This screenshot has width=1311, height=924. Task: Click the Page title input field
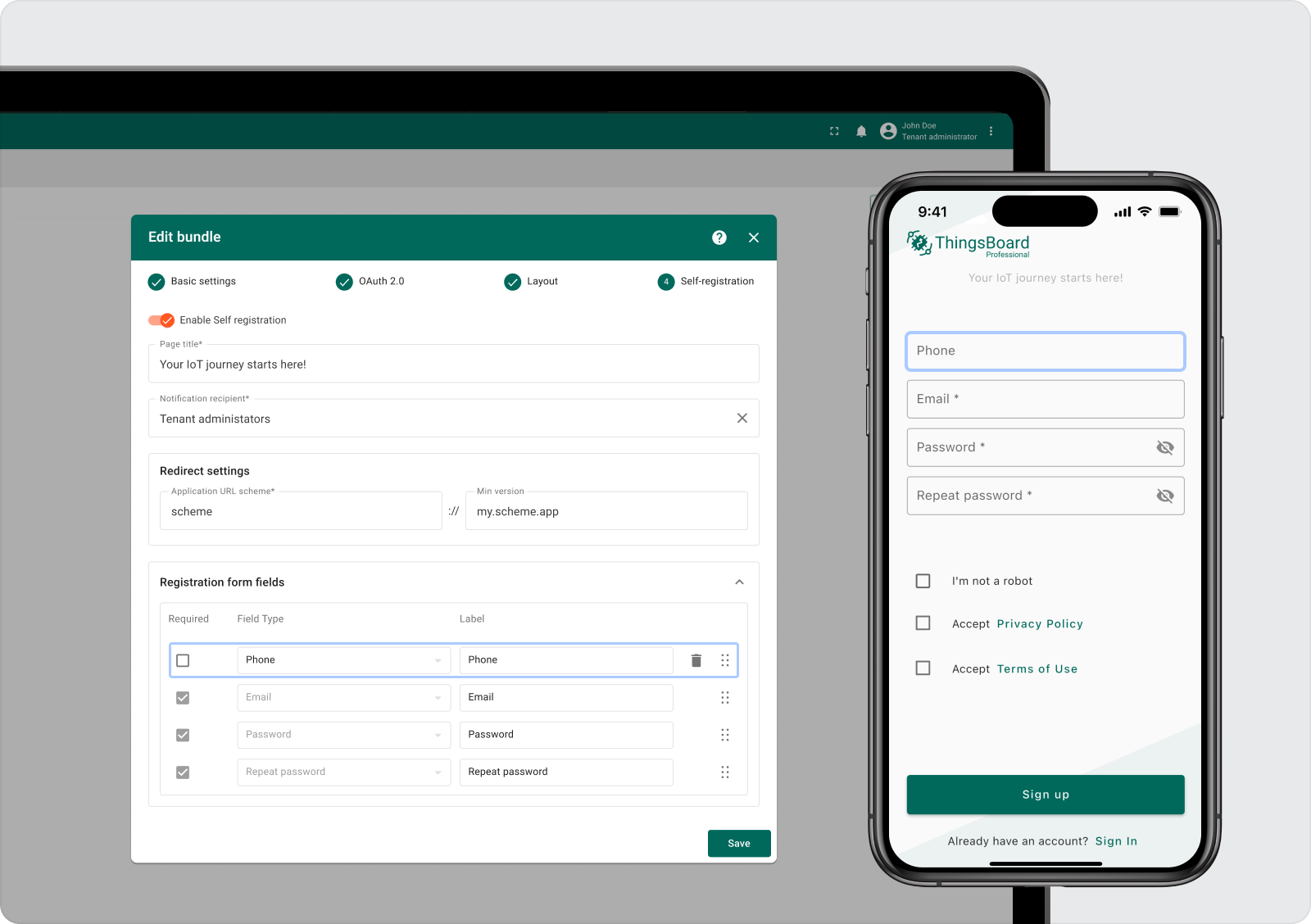pos(453,365)
